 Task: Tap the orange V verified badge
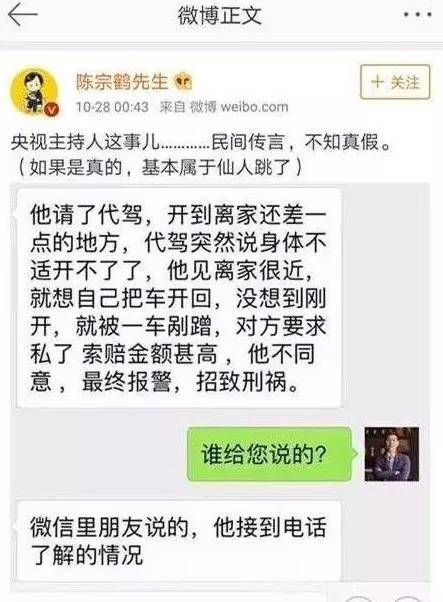(52, 110)
